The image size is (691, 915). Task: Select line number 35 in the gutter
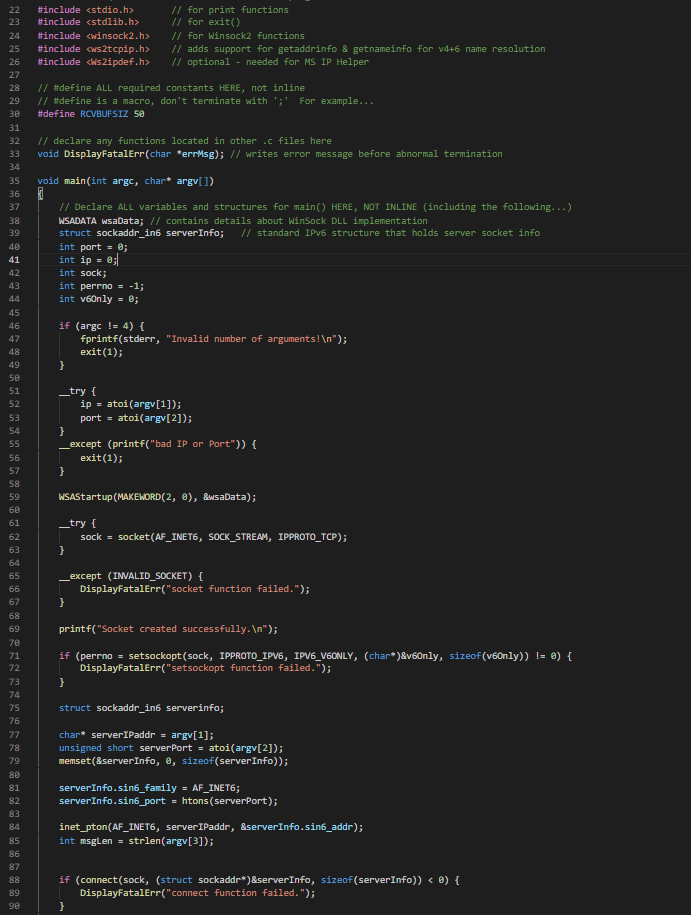click(x=14, y=181)
